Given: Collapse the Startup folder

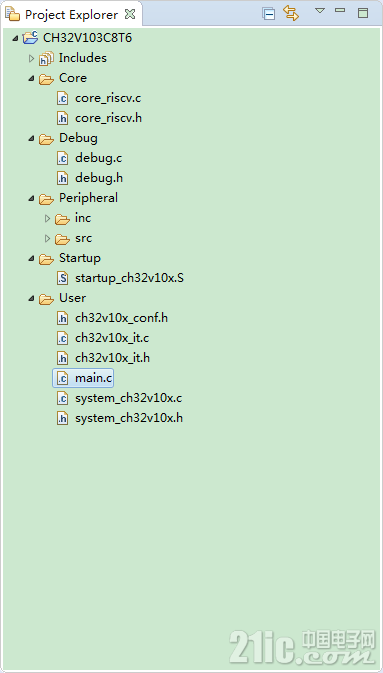Looking at the screenshot, I should pyautogui.click(x=31, y=258).
